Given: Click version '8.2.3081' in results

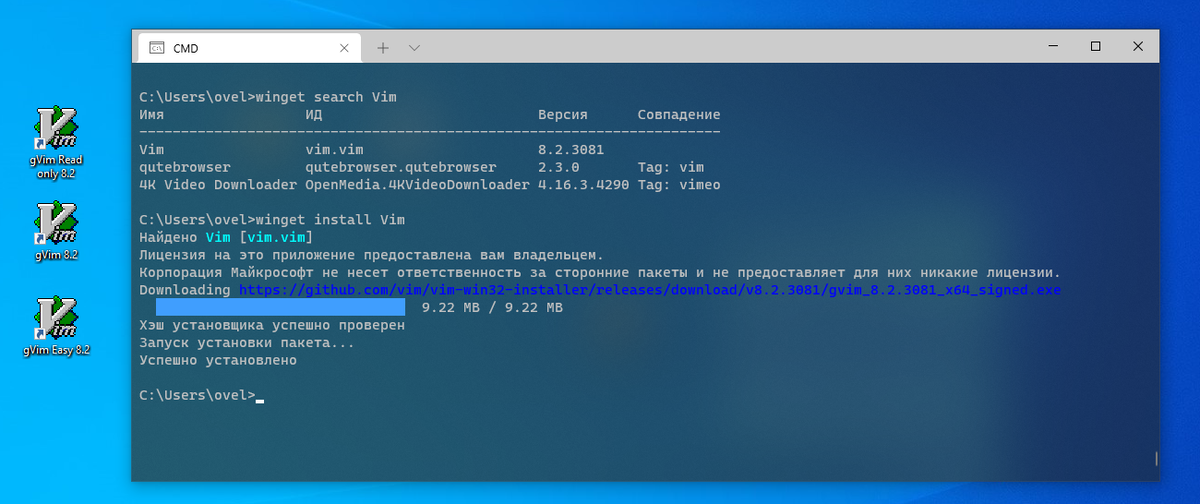Looking at the screenshot, I should [x=571, y=150].
